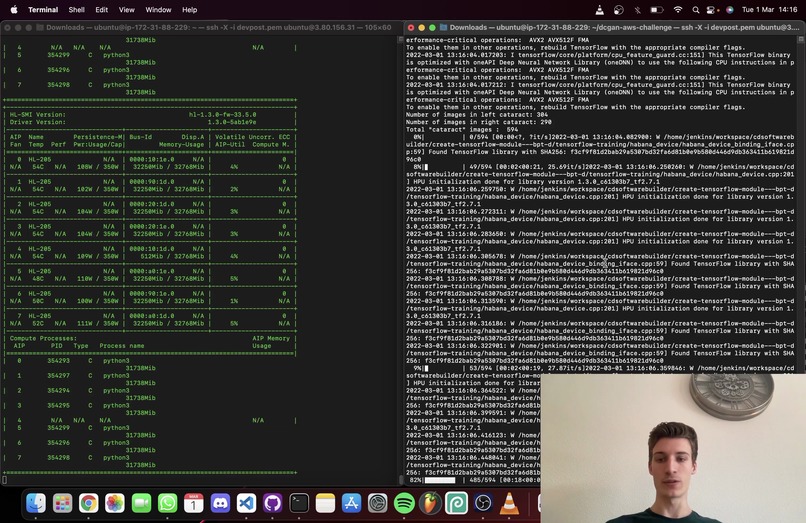
Task: Click the 'Total "cataract" images : 594' line
Action: [462, 130]
